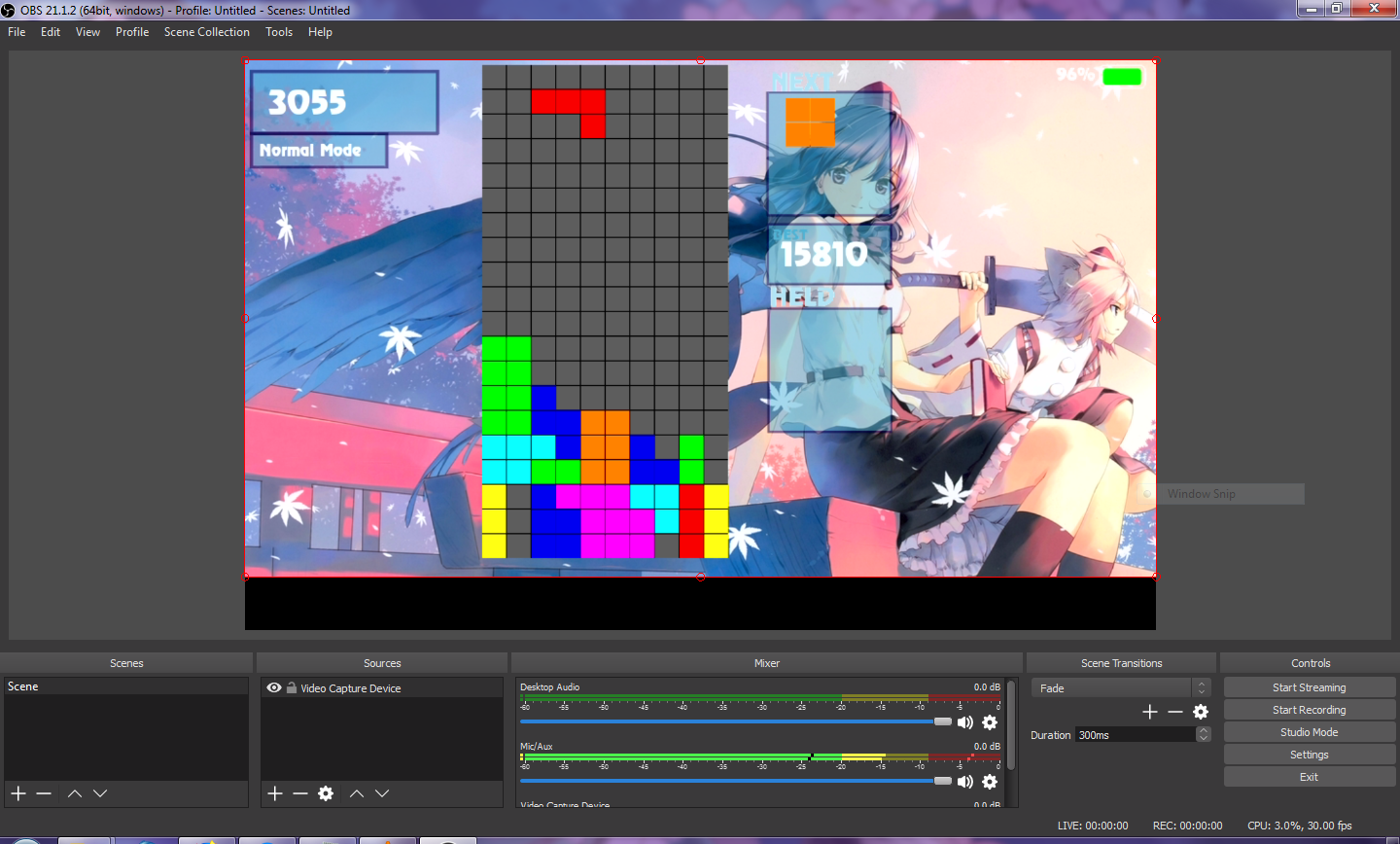Open the Scene Collection menu

pos(206,32)
